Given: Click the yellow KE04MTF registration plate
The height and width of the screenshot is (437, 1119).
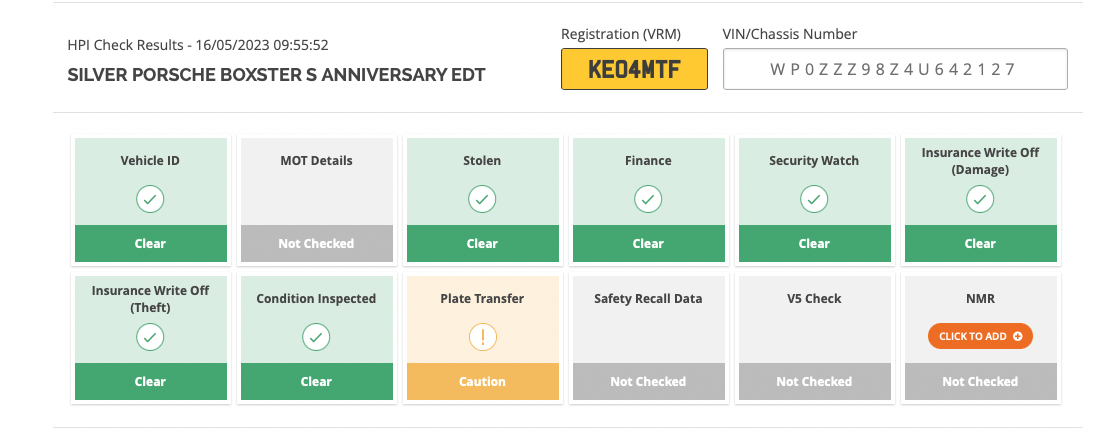Looking at the screenshot, I should point(634,69).
